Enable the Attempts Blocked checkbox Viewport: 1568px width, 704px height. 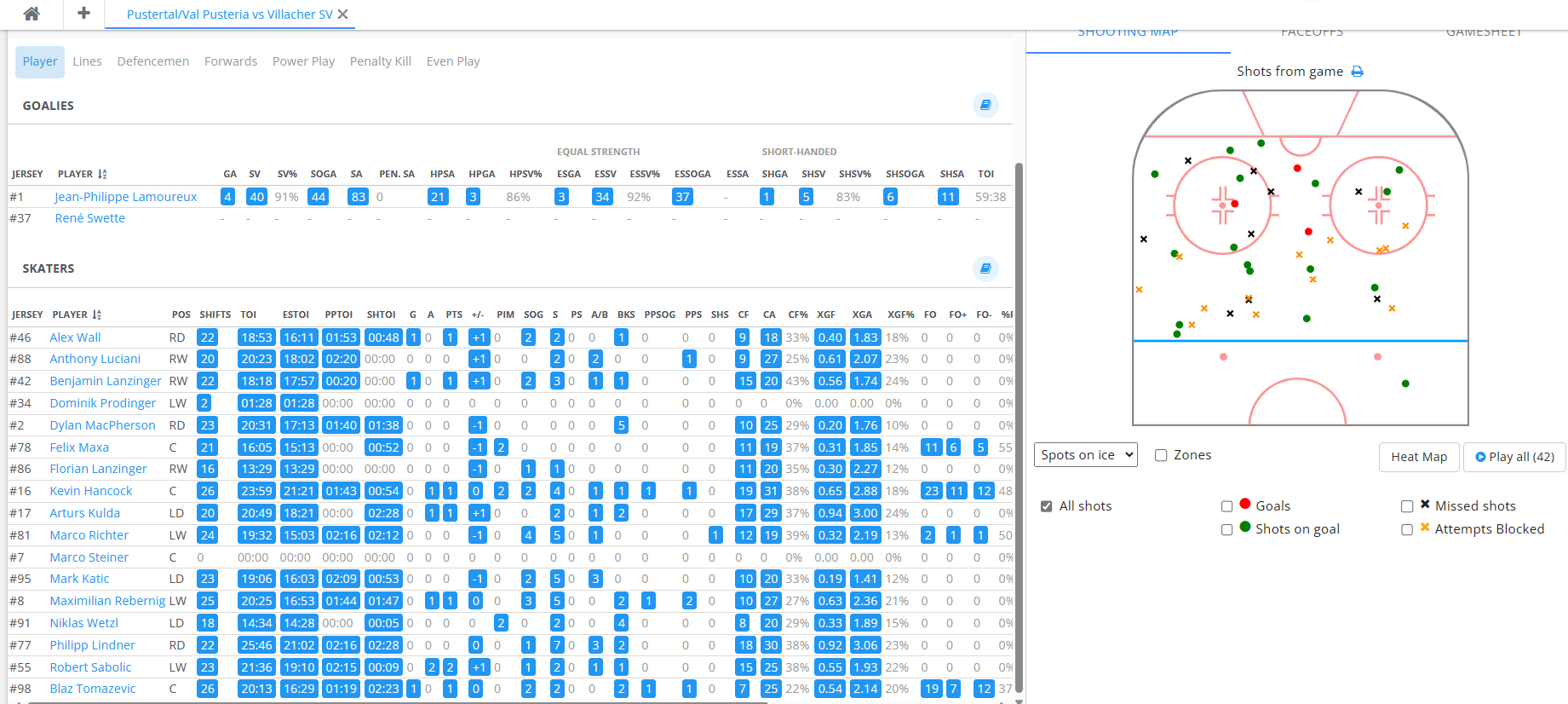1407,529
